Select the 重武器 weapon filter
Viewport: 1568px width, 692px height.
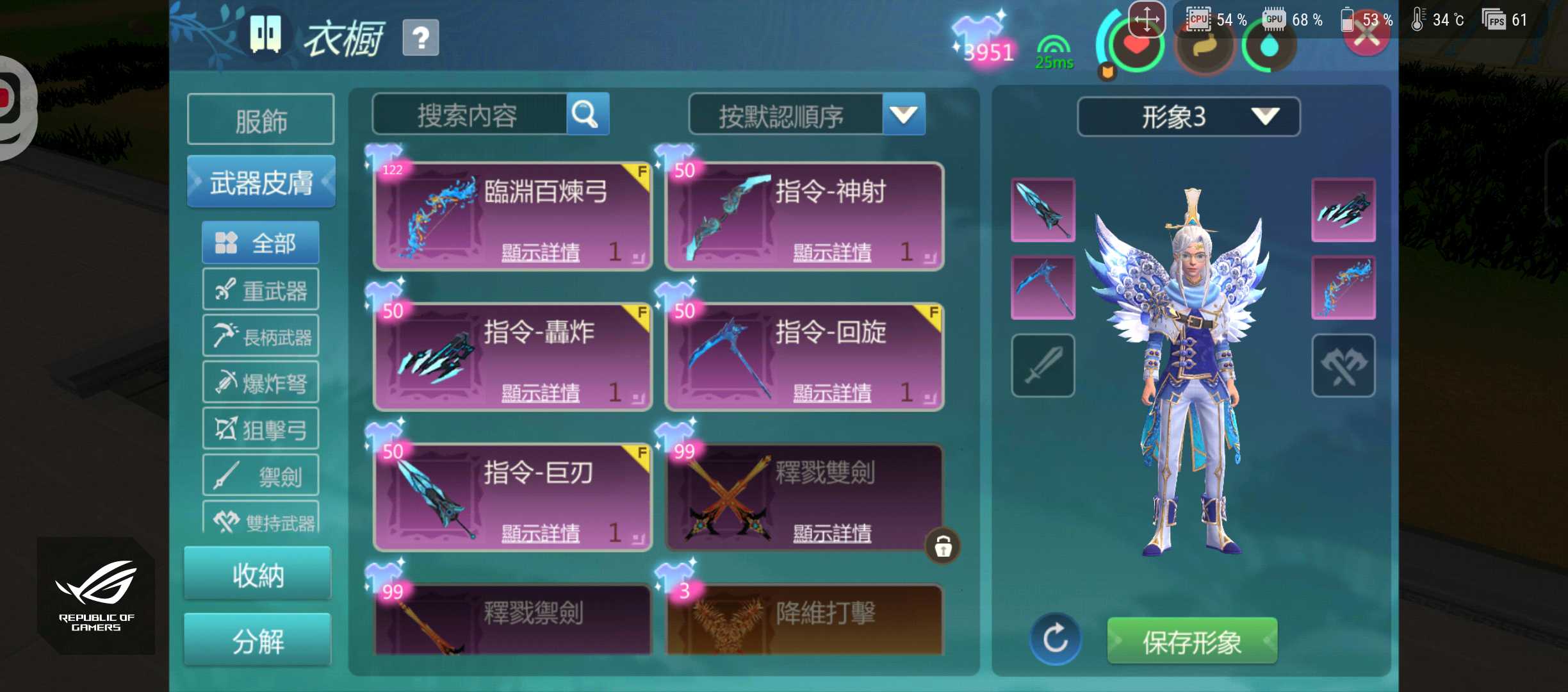pos(261,290)
